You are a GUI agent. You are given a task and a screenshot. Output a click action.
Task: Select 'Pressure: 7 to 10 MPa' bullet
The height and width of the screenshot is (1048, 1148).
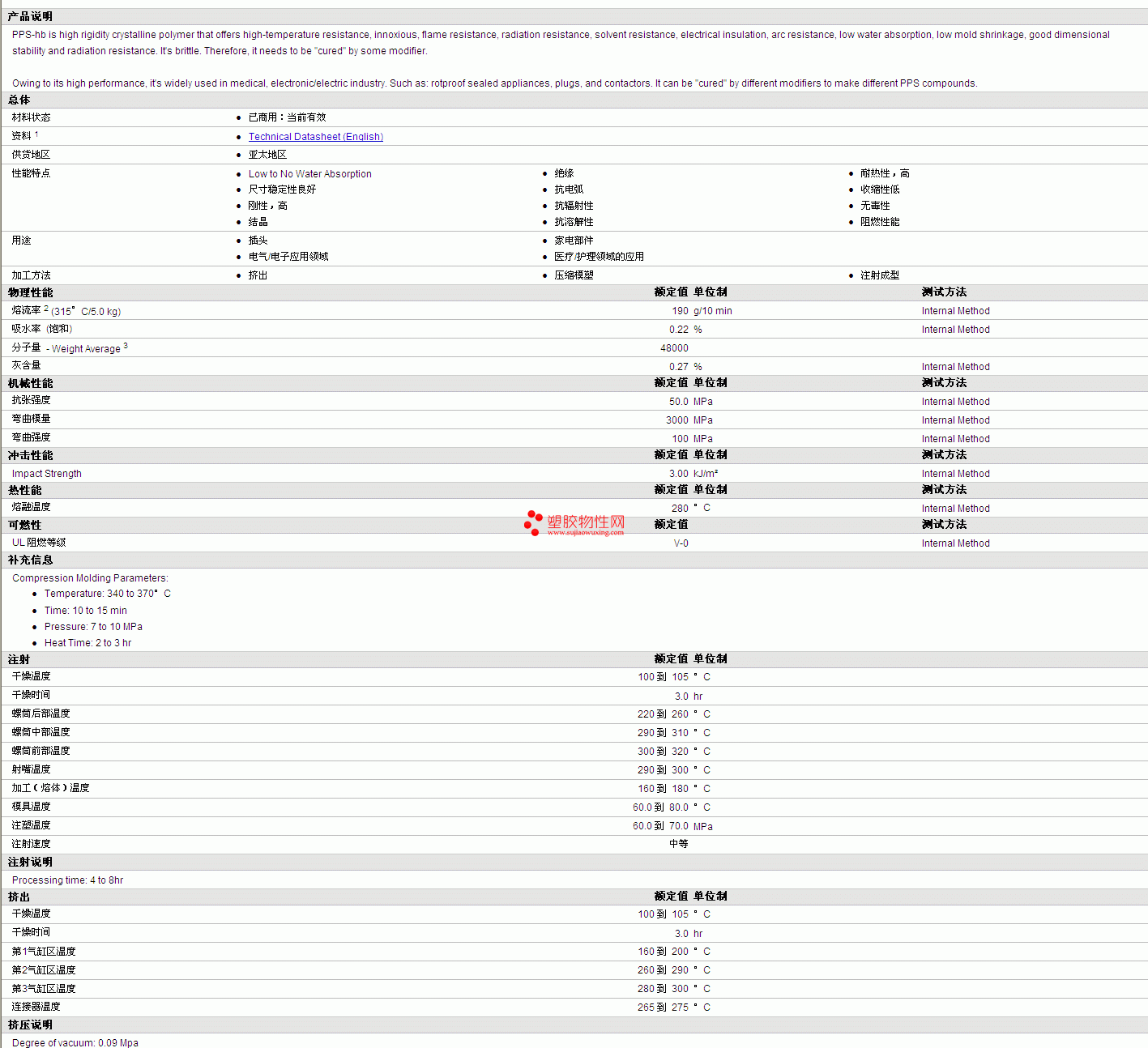click(x=93, y=627)
